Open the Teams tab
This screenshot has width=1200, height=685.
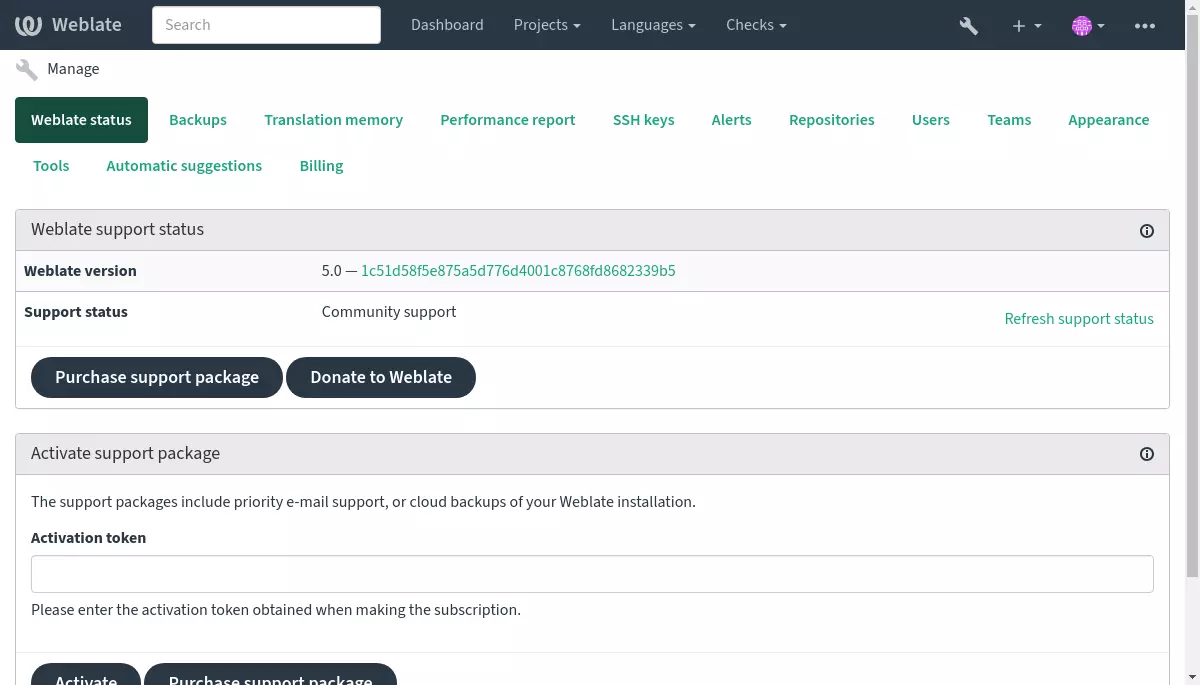pos(1009,120)
